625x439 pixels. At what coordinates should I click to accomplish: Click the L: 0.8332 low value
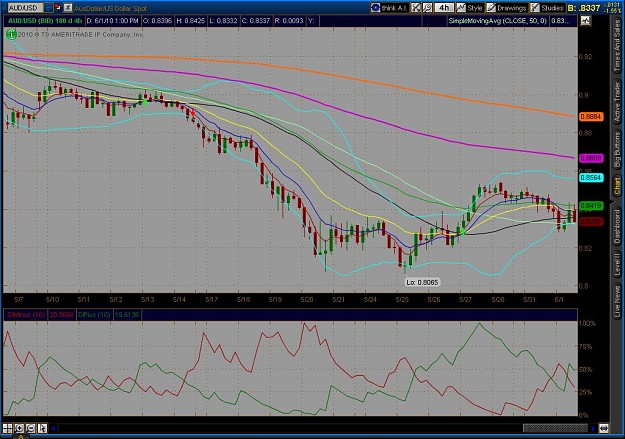point(223,21)
